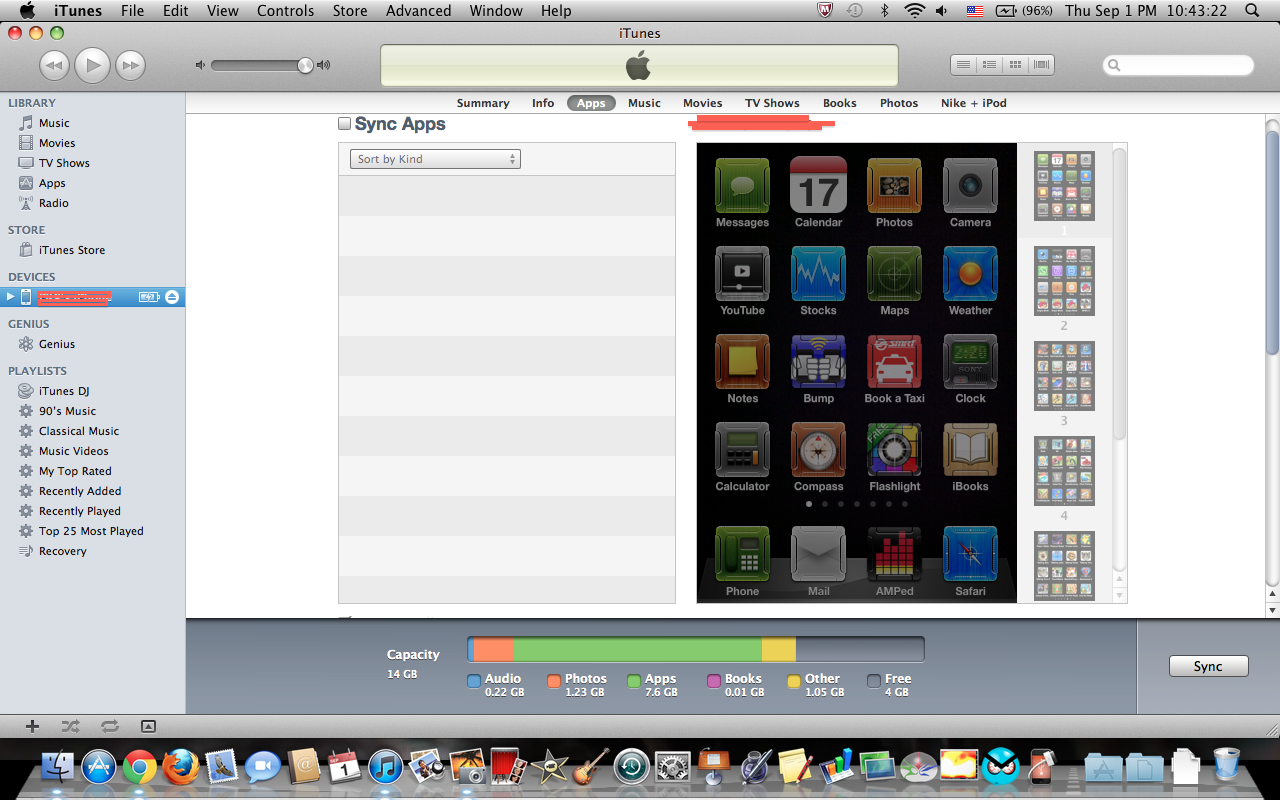The width and height of the screenshot is (1280, 800).
Task: Expand the device disclosure triangle
Action: 10,297
